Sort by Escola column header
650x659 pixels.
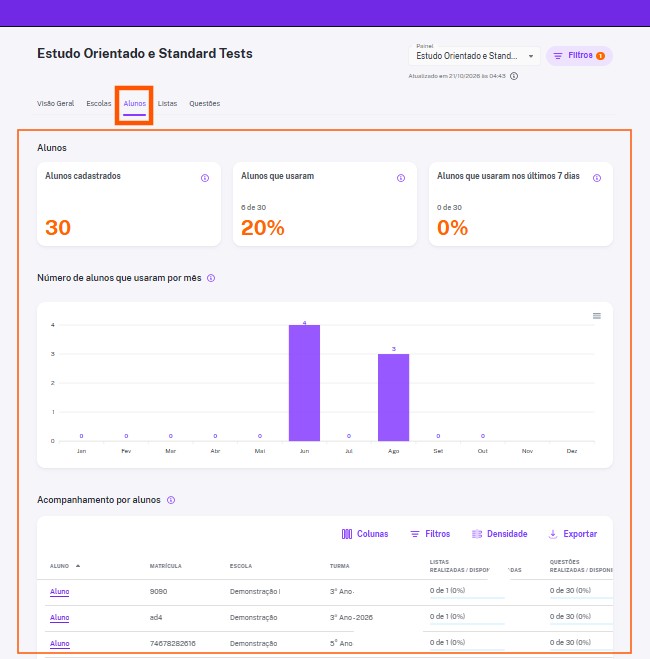pyautogui.click(x=241, y=566)
